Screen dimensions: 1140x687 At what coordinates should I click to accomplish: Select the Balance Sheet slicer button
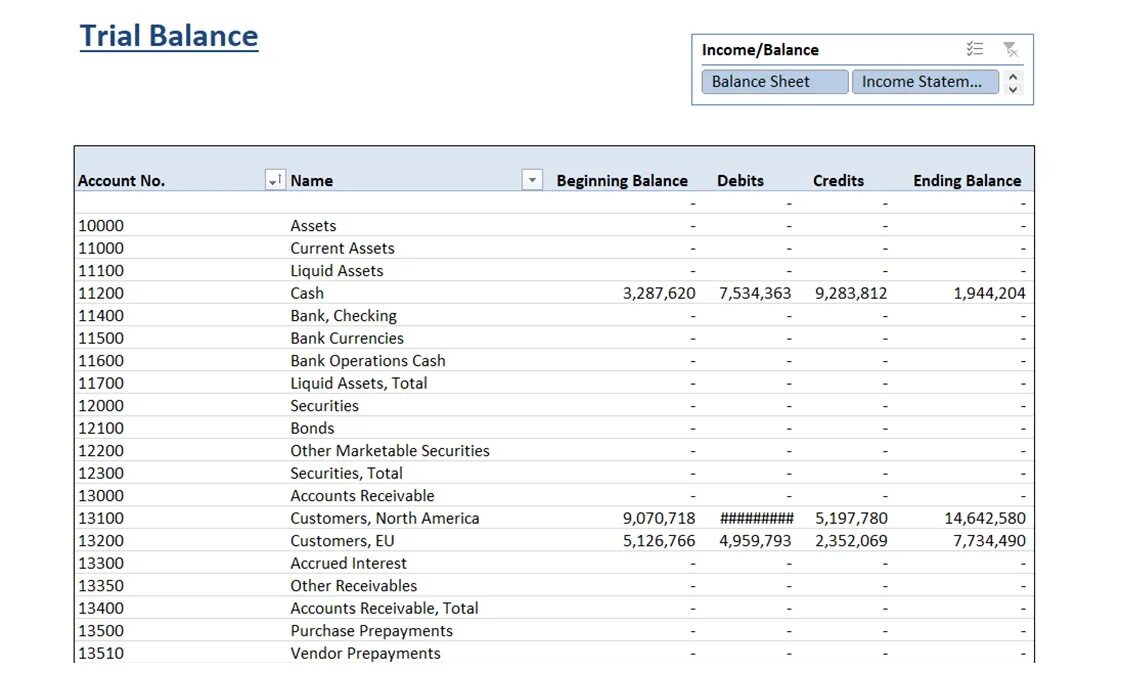tap(774, 81)
